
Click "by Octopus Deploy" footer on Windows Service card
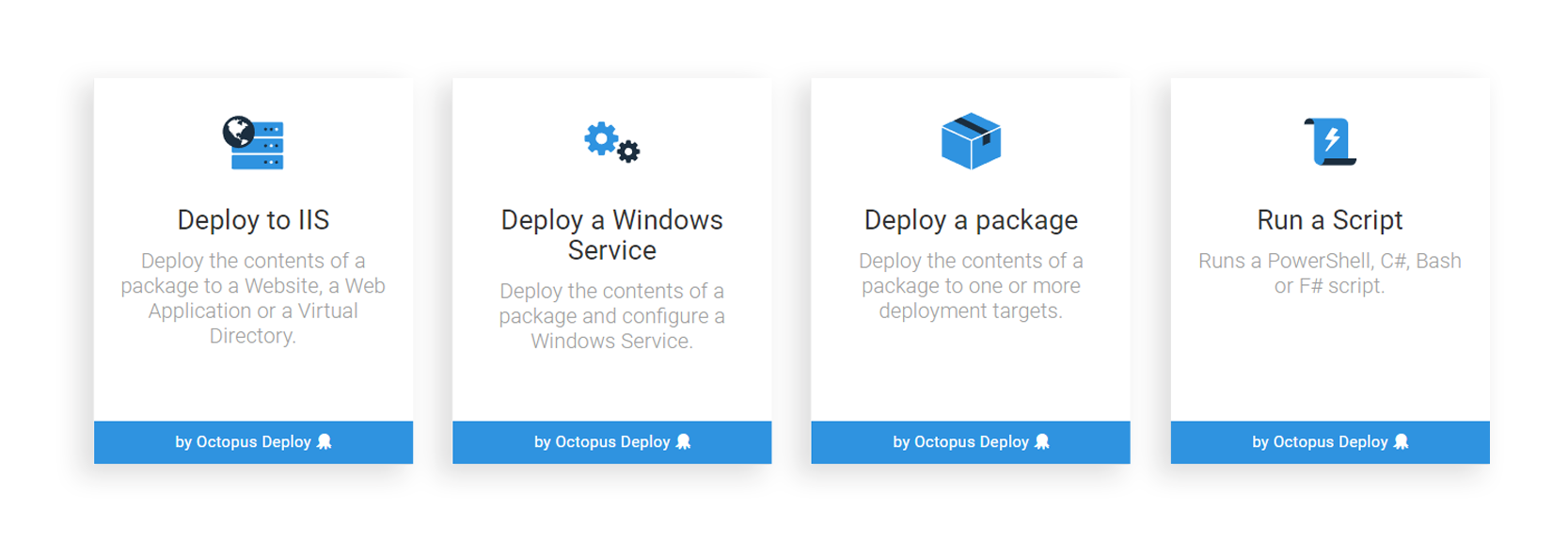coord(612,442)
